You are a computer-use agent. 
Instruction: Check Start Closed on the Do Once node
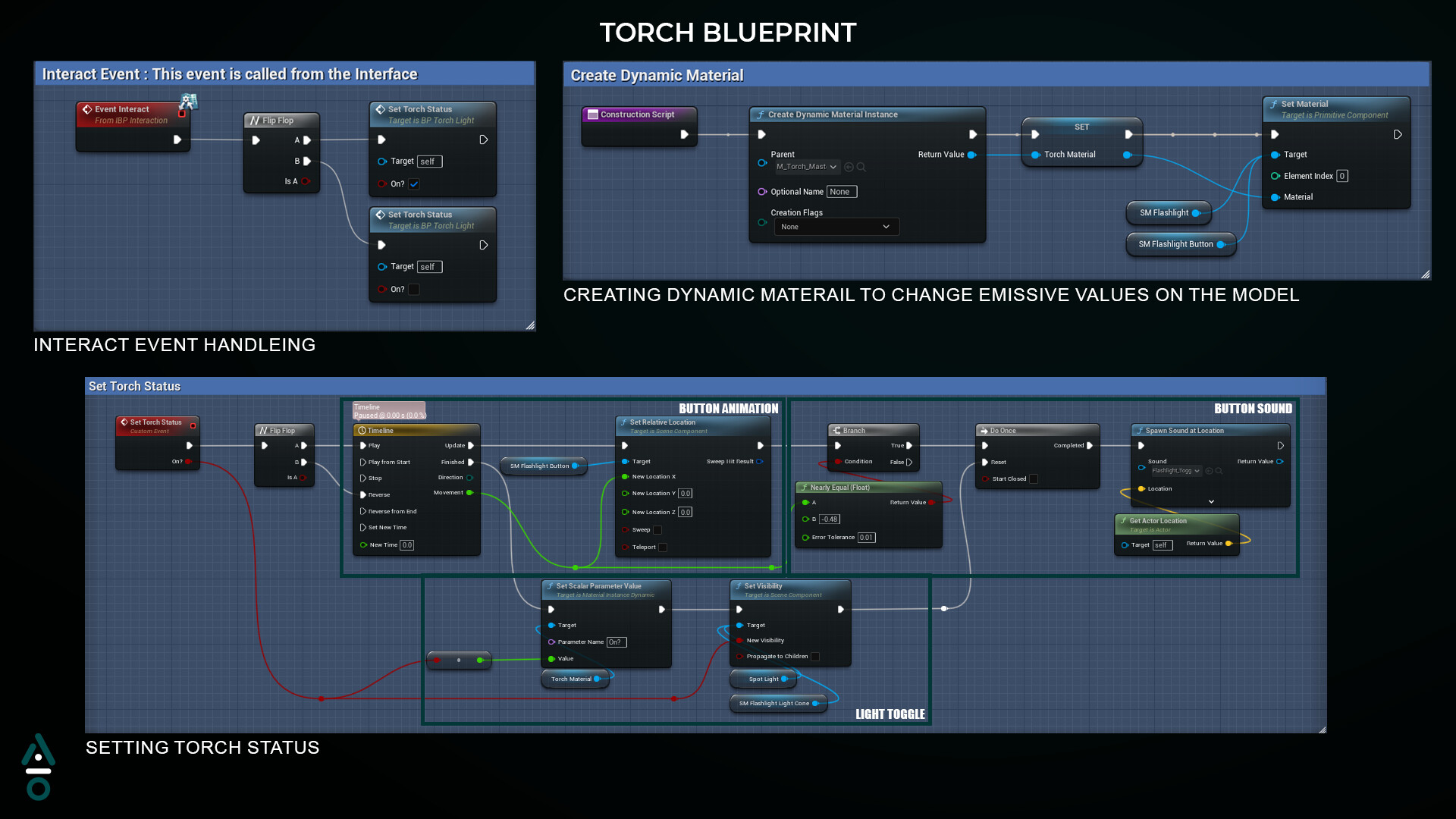pos(1034,479)
